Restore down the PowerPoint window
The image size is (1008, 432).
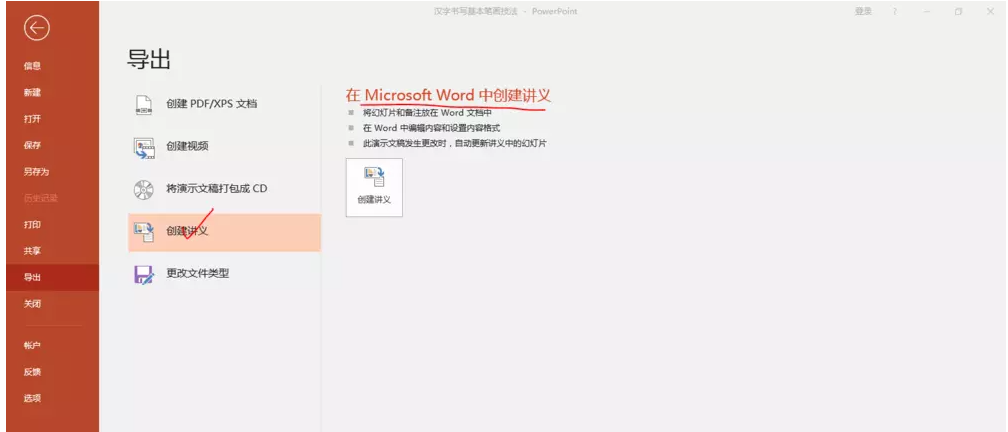point(958,12)
